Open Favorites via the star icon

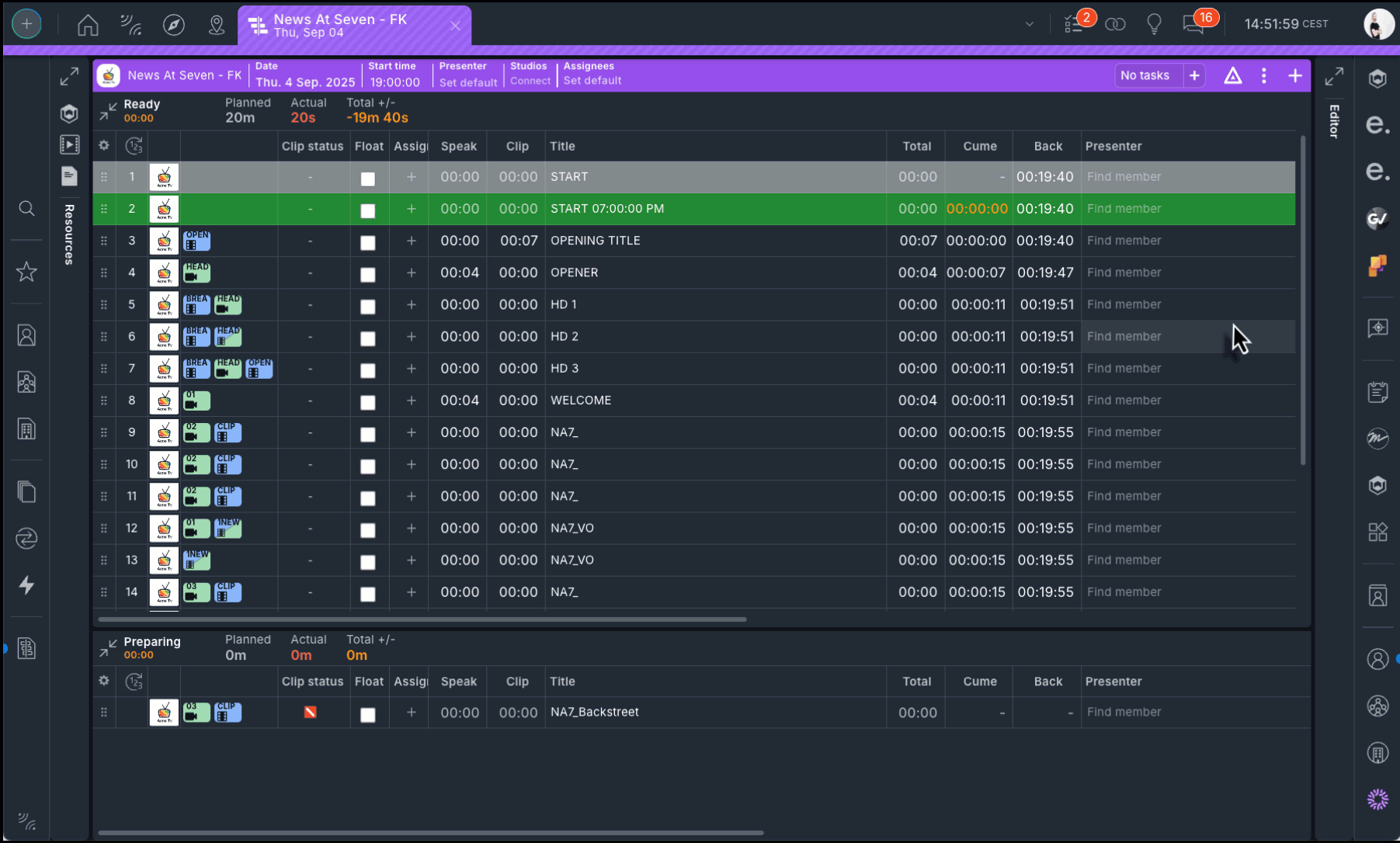tap(26, 272)
